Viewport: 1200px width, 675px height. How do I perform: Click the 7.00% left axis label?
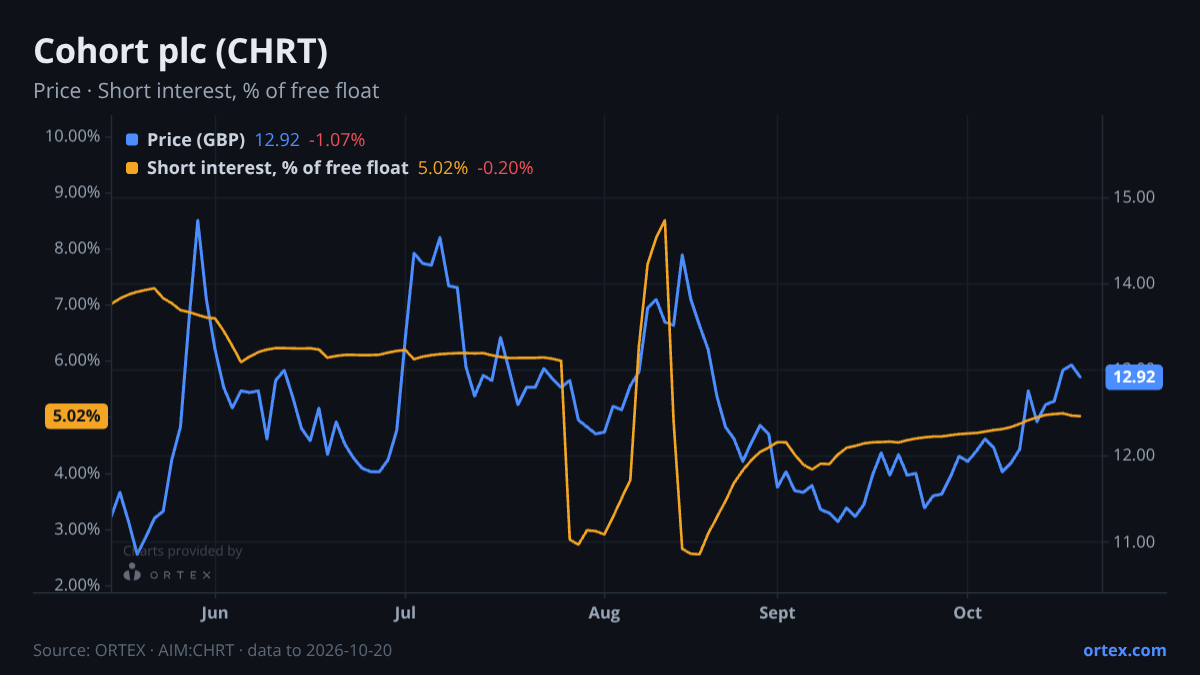pos(77,304)
